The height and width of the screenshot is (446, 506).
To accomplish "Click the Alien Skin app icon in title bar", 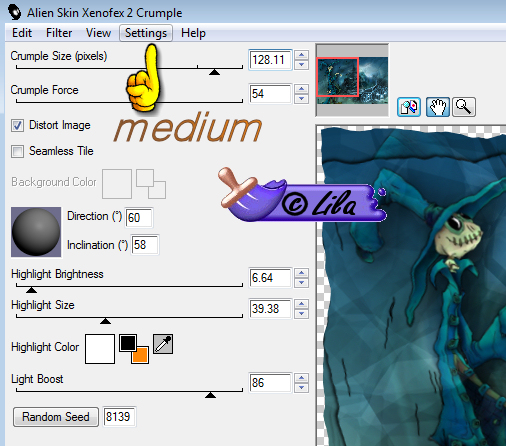I will click(x=15, y=13).
